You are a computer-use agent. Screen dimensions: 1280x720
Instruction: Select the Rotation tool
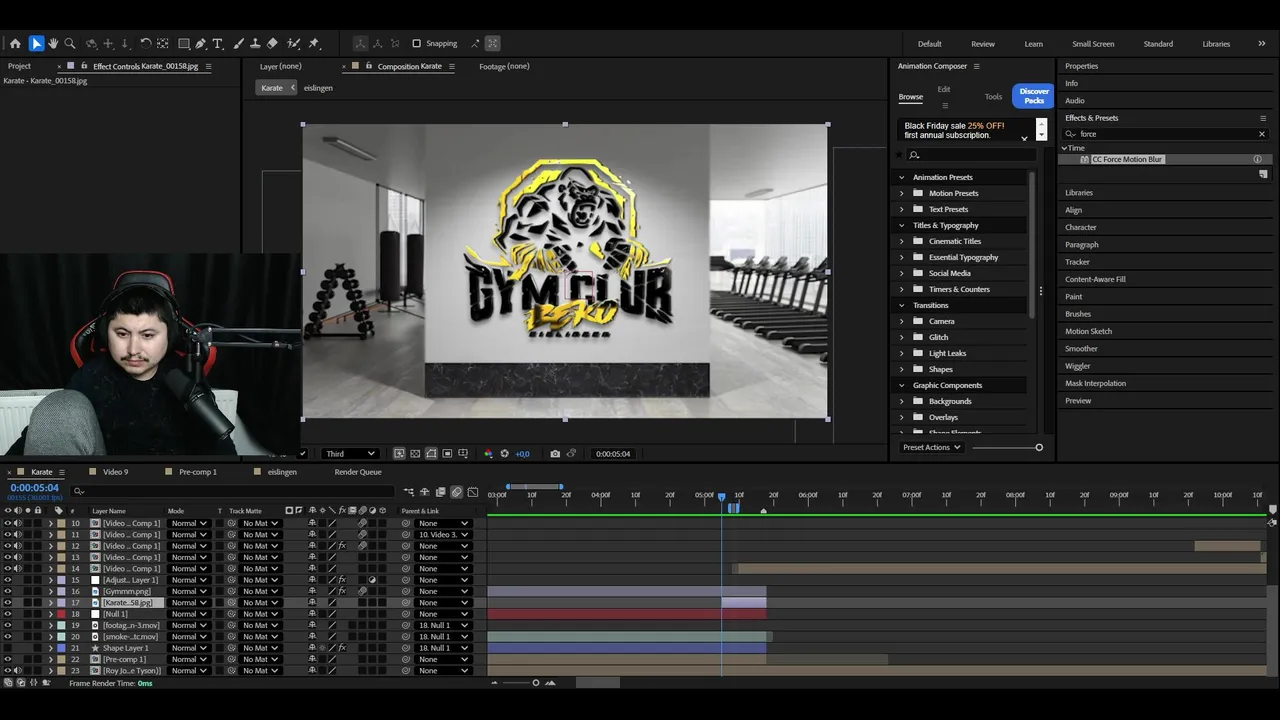145,43
